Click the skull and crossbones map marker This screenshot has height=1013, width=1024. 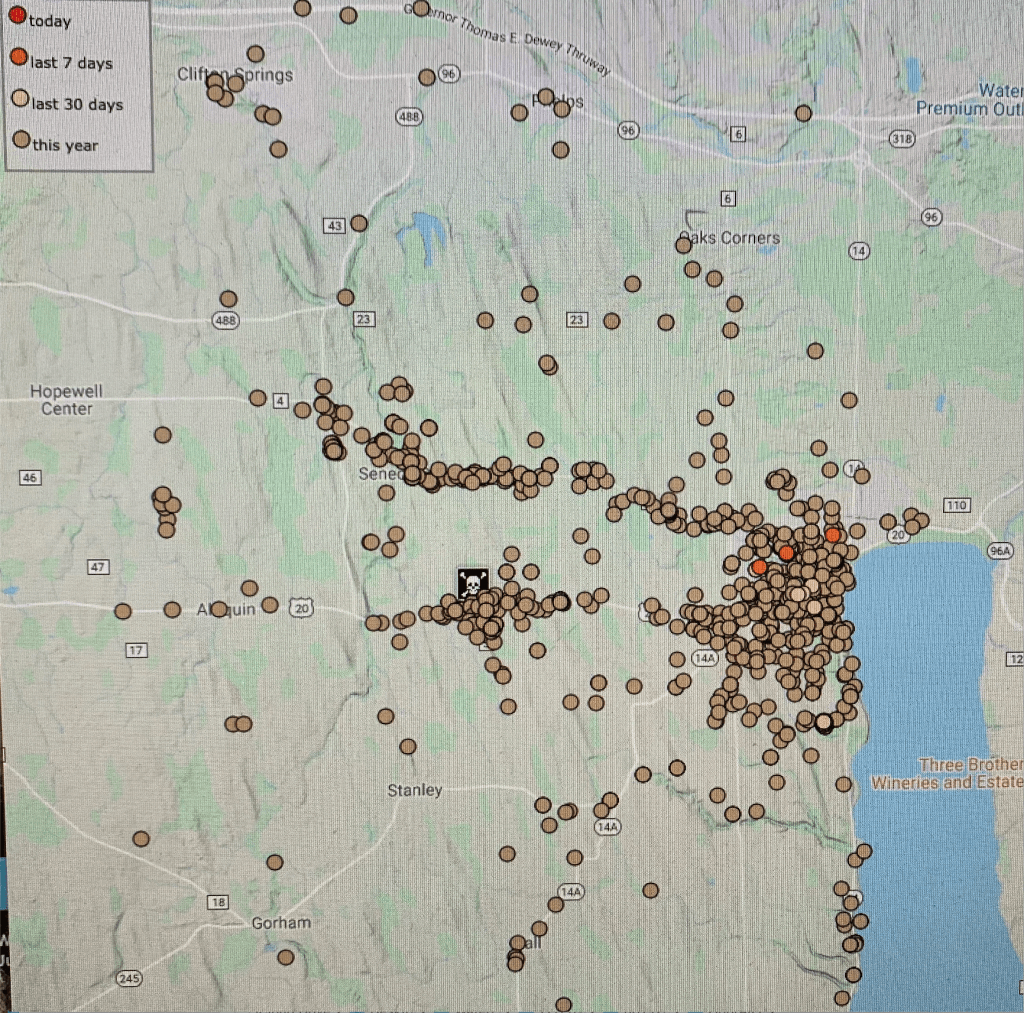pyautogui.click(x=472, y=583)
